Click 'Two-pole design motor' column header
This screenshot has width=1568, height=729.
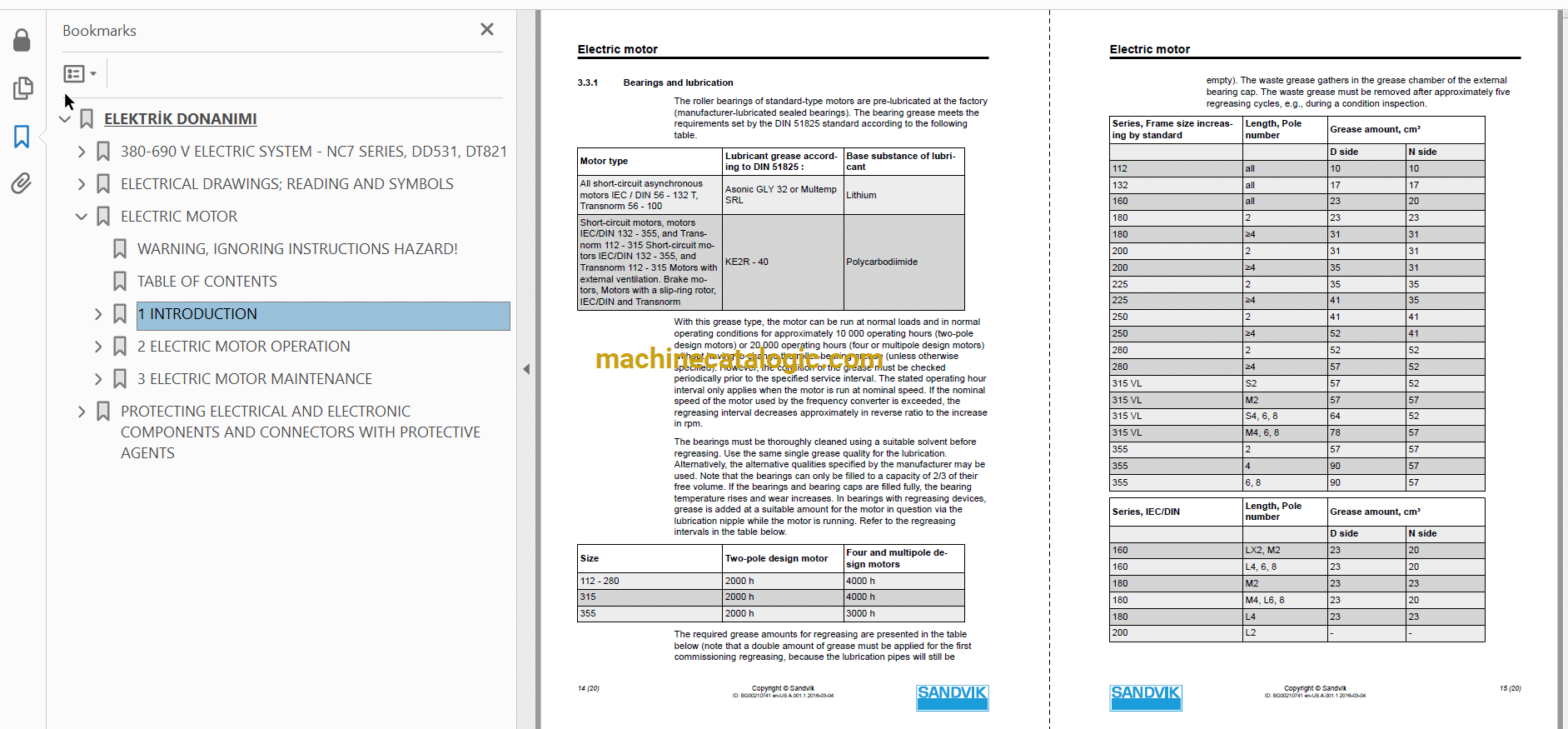[783, 558]
